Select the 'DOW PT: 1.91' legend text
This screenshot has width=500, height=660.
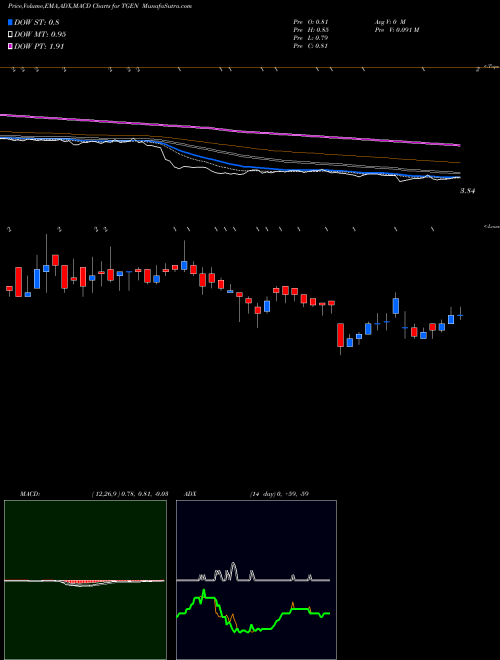pos(39,46)
